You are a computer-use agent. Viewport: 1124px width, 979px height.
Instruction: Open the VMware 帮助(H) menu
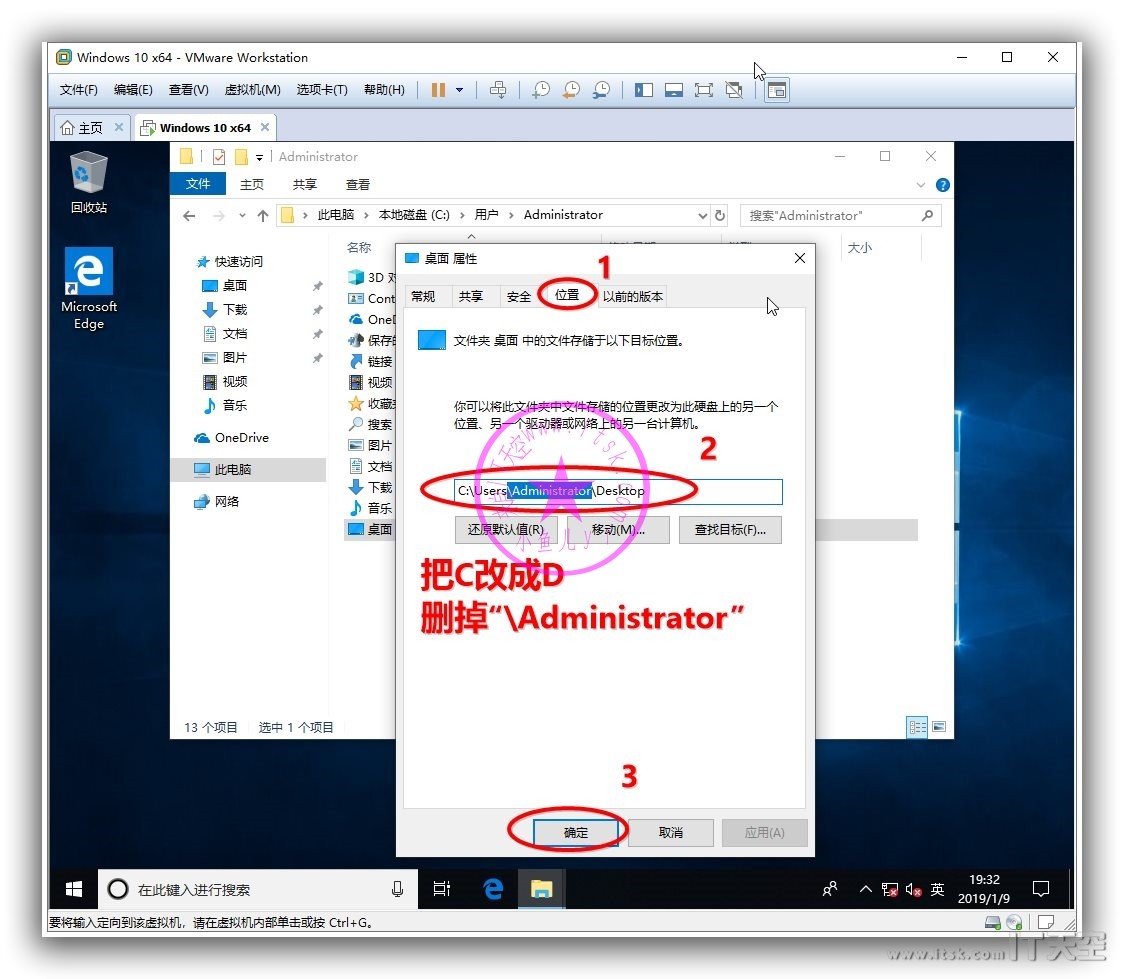click(x=384, y=90)
